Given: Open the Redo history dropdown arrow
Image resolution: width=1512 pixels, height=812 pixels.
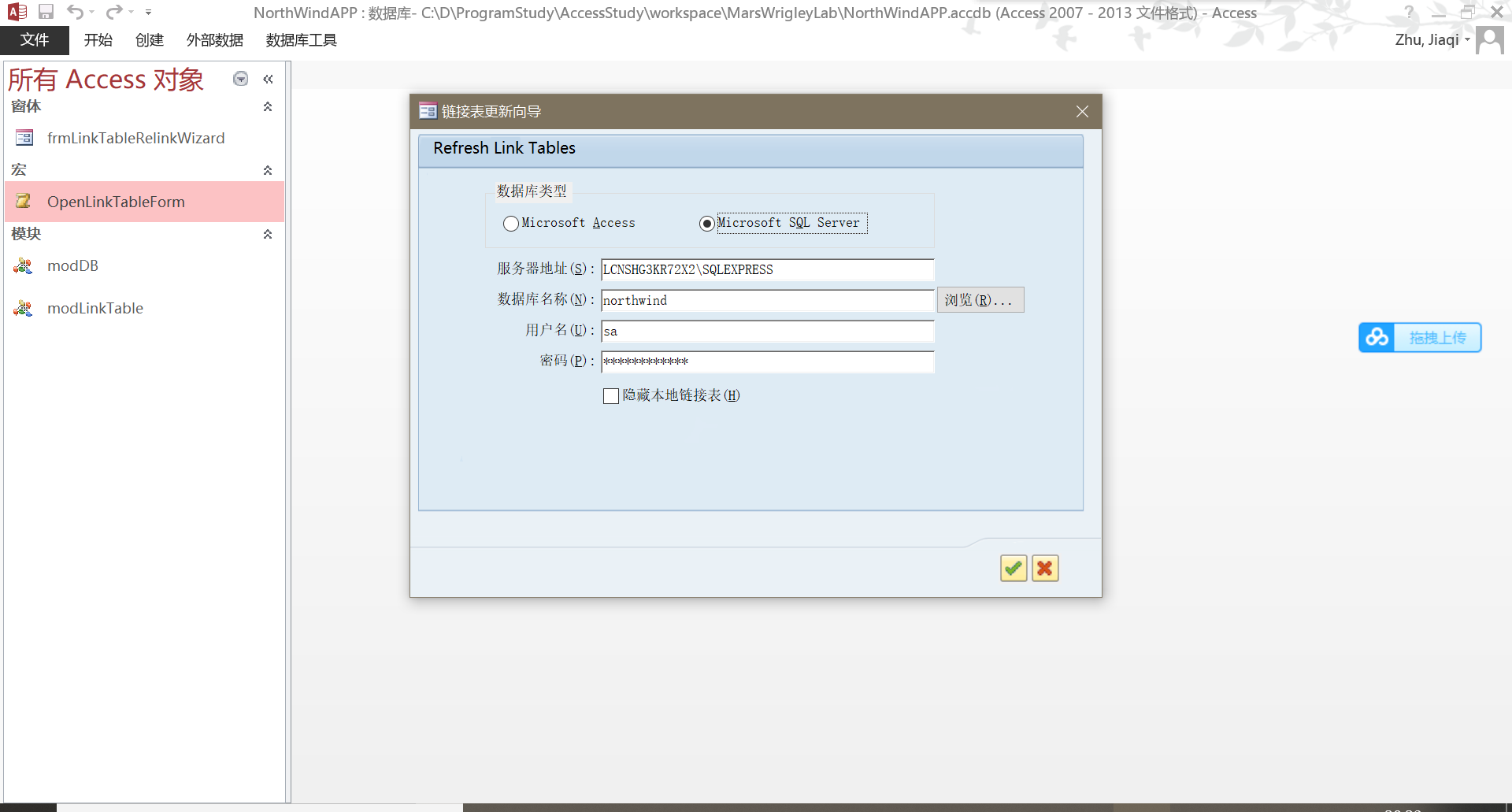Looking at the screenshot, I should coord(131,12).
